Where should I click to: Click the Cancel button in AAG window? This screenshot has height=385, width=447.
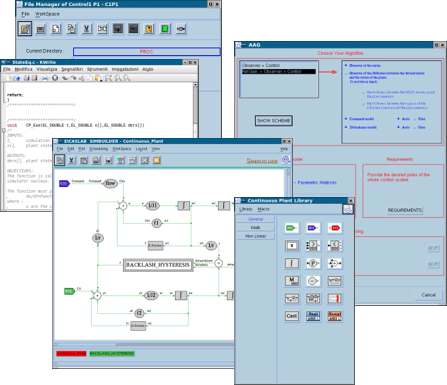tap(428, 295)
